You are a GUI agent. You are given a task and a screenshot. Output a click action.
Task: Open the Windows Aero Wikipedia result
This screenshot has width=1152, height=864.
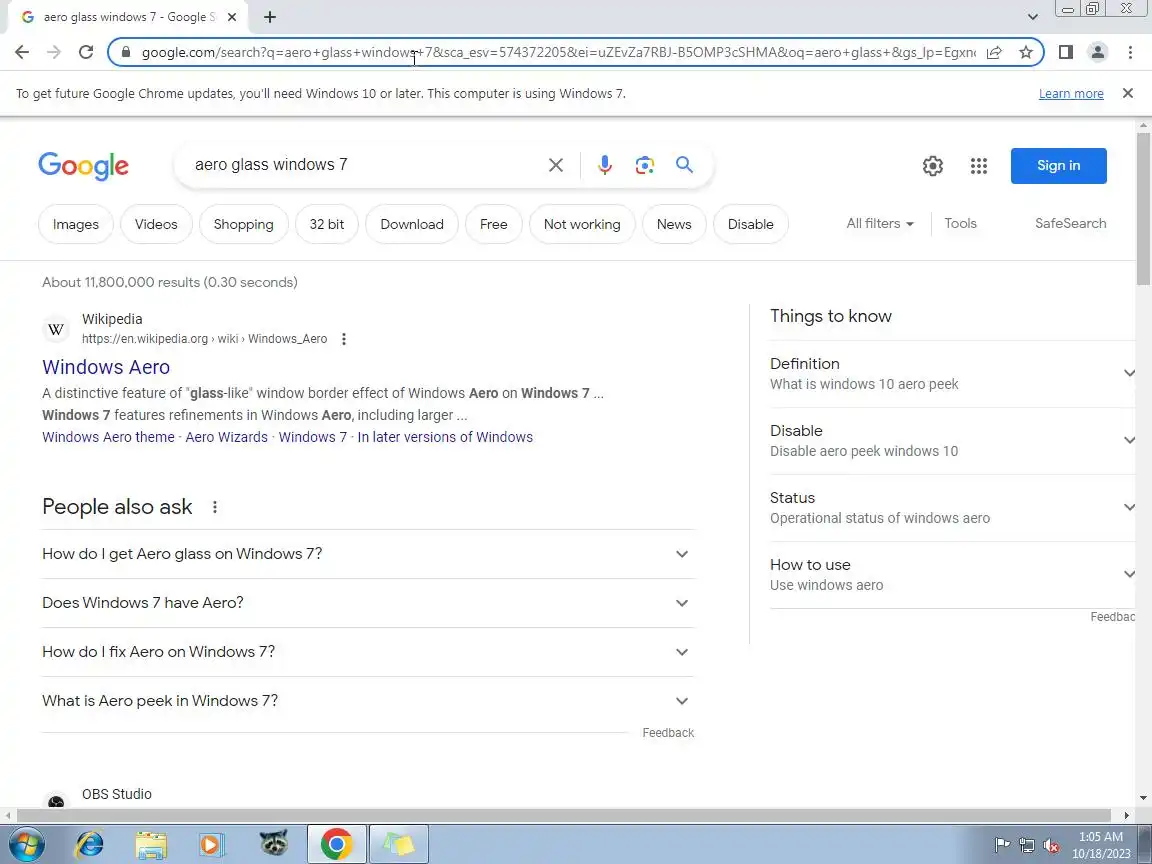106,367
